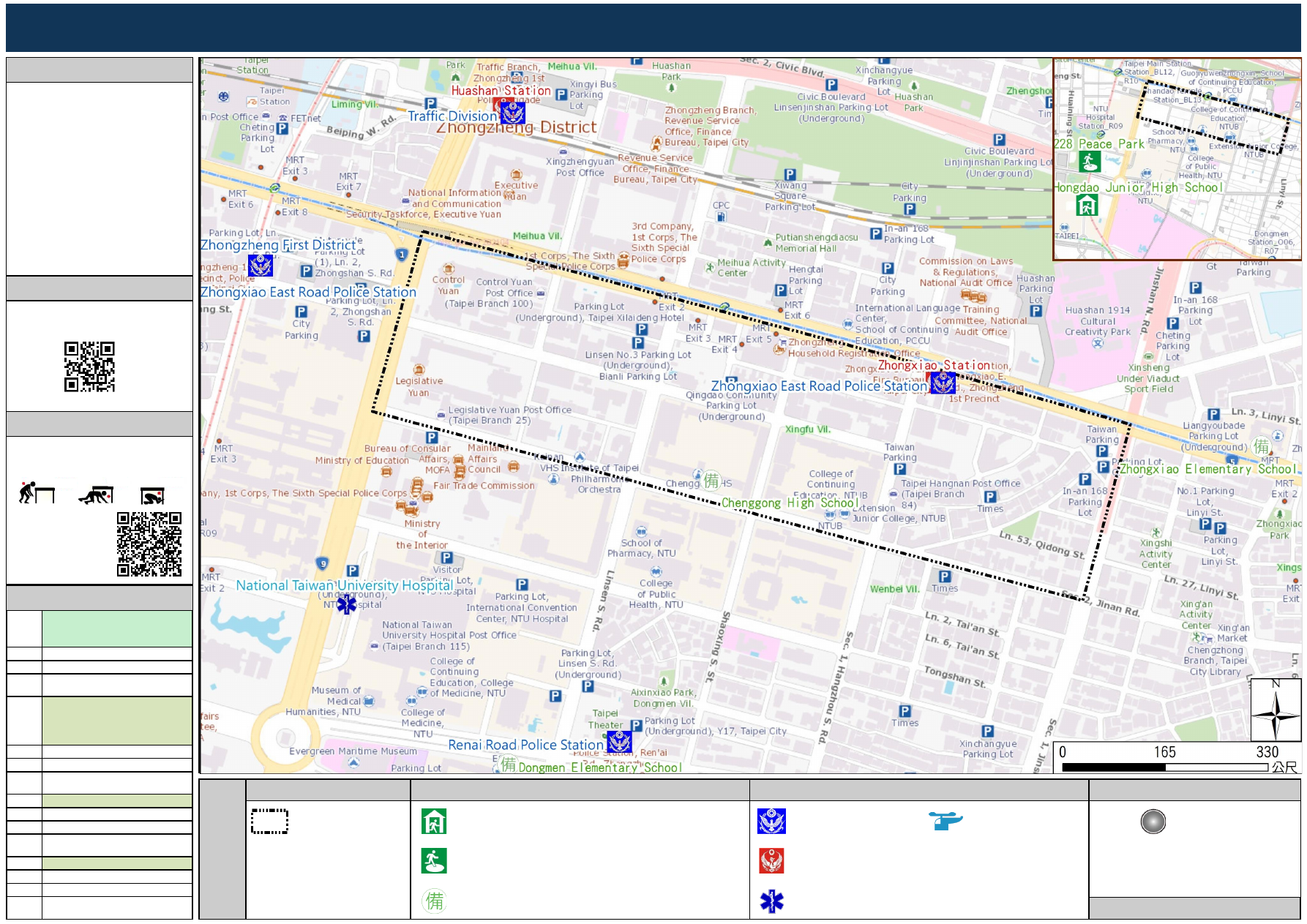The width and height of the screenshot is (1307, 924).
Task: Click "Huashan 1914 Cultural Creativity Park" label
Action: 1098,321
